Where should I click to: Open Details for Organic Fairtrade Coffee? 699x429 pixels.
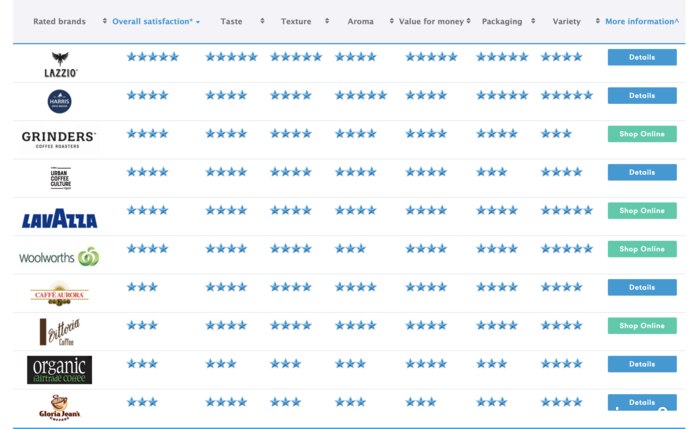click(642, 364)
